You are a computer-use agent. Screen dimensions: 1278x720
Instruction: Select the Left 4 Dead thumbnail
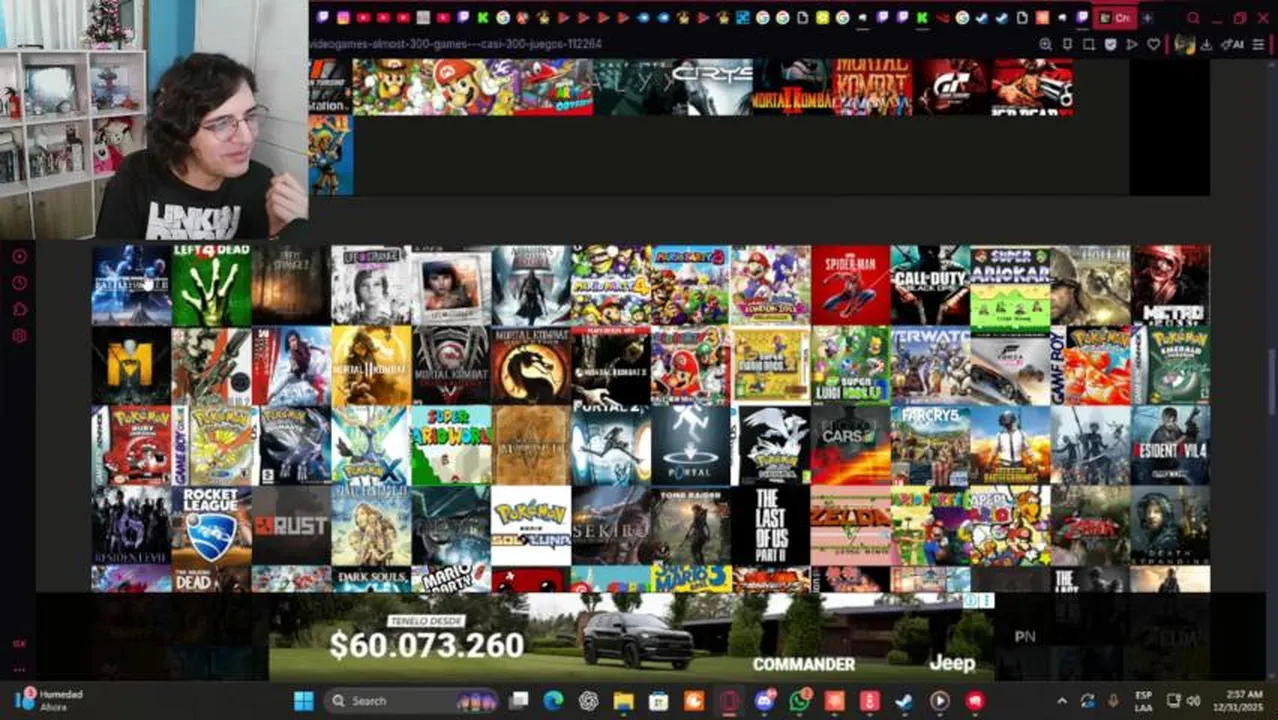tap(211, 286)
